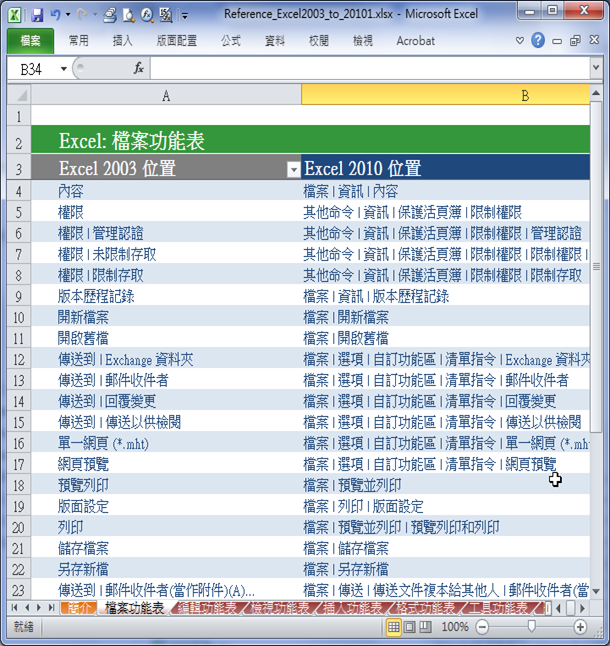Open the undo history dropdown arrow
610x646 pixels.
pos(68,15)
